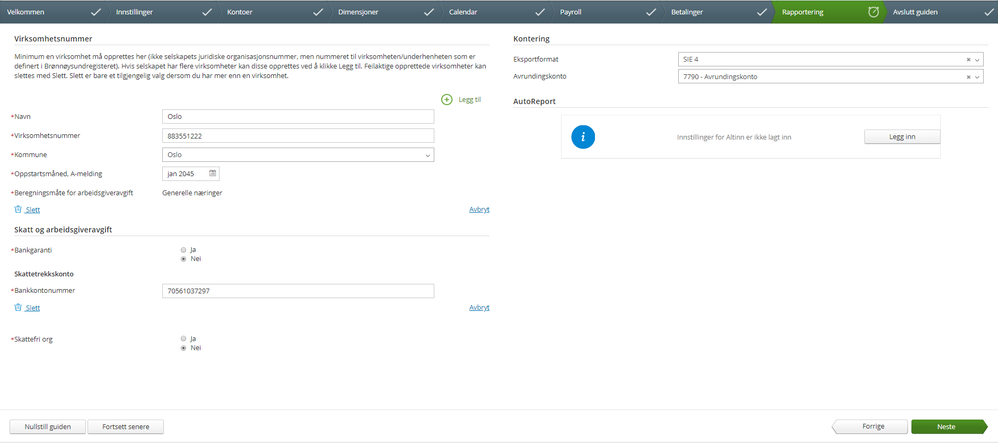Image resolution: width=998 pixels, height=443 pixels.
Task: Click the Legg inn button
Action: [902, 137]
